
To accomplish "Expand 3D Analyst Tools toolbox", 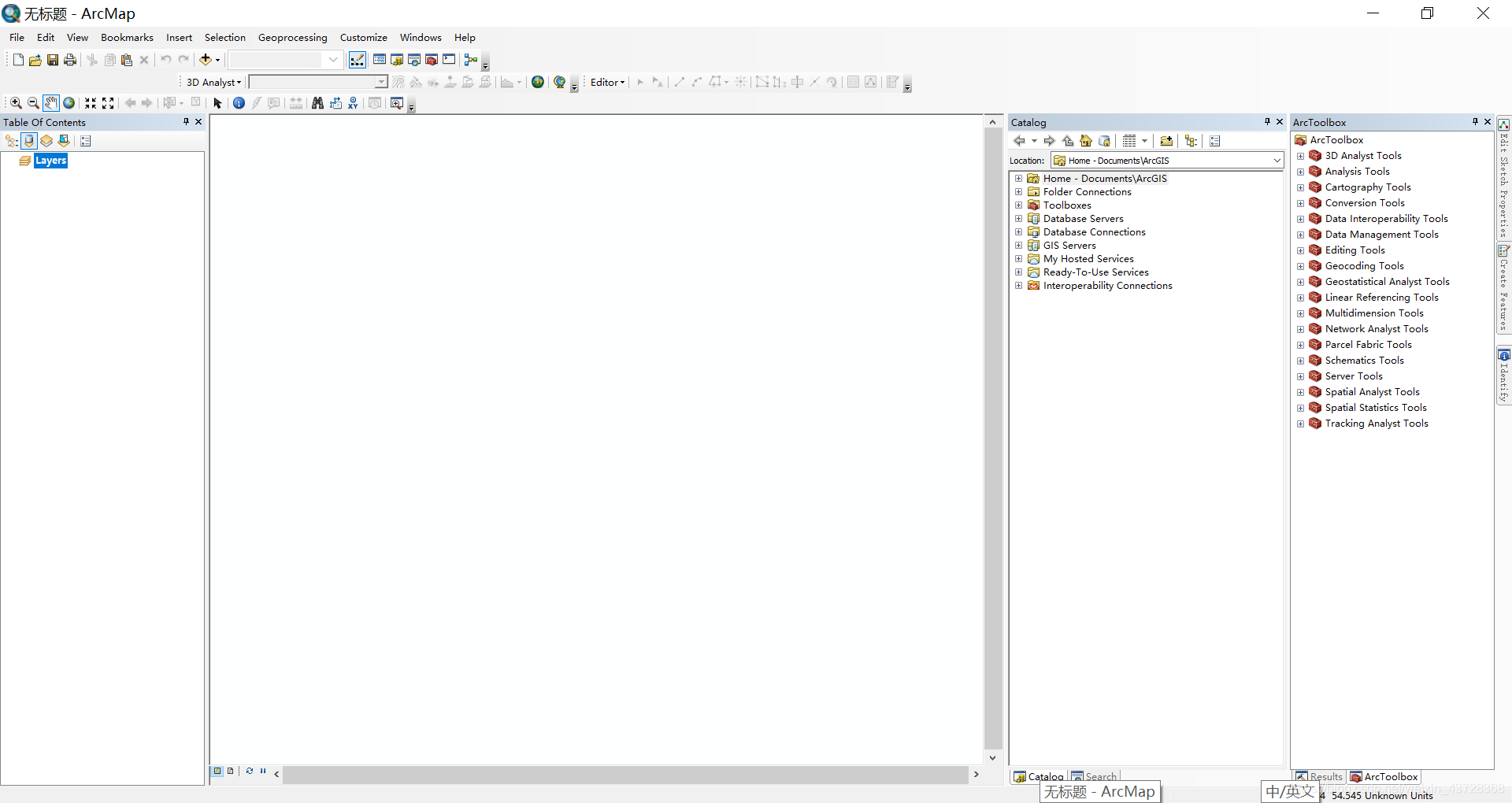I will click(x=1300, y=156).
